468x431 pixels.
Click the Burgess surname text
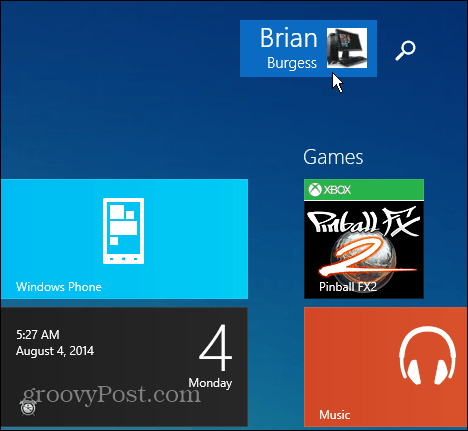point(292,63)
